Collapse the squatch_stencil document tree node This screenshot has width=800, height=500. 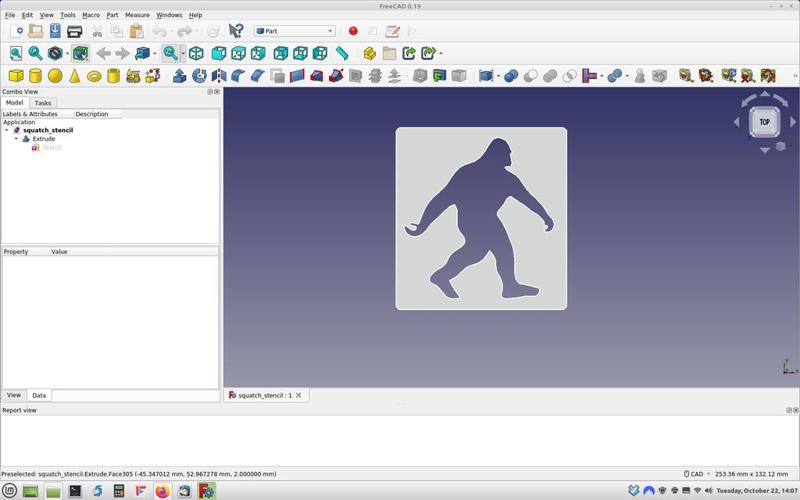(x=7, y=130)
